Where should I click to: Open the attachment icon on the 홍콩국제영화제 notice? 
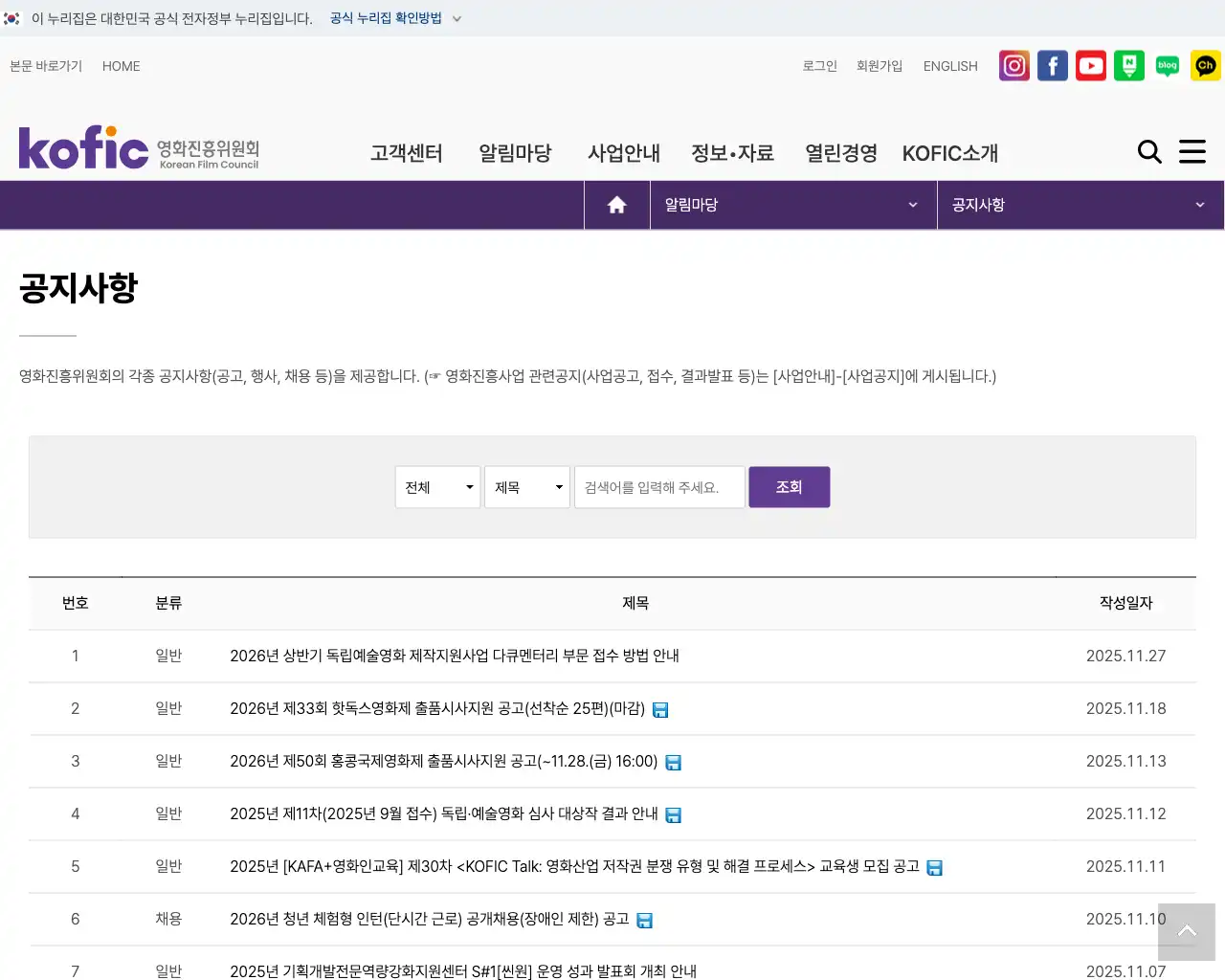click(x=674, y=762)
